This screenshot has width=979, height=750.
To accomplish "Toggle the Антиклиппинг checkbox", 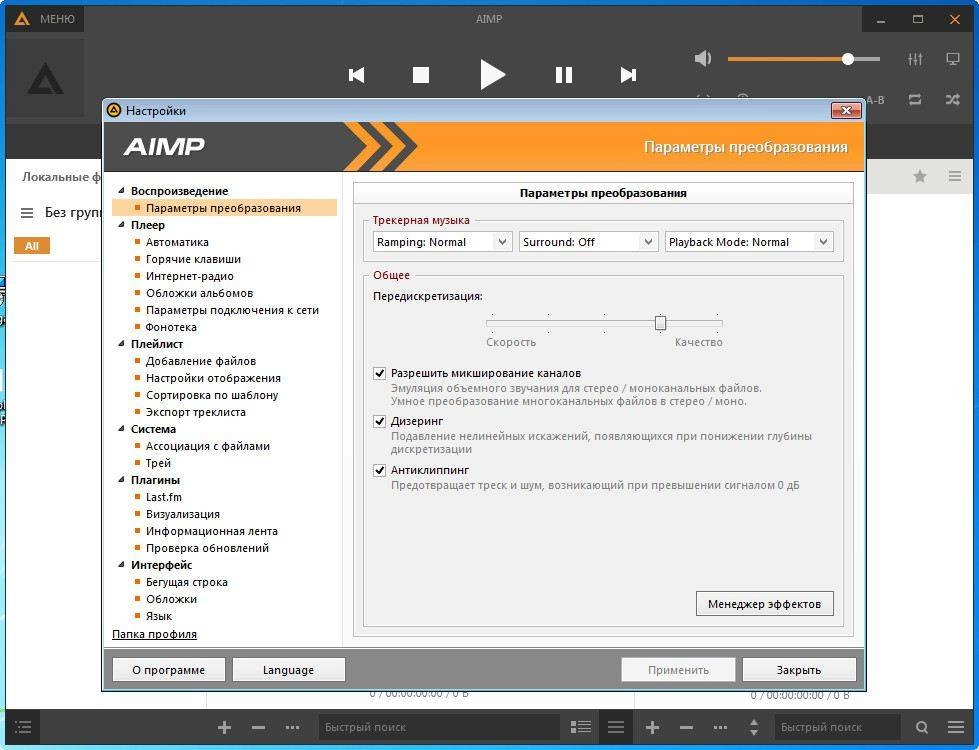I will click(x=380, y=470).
